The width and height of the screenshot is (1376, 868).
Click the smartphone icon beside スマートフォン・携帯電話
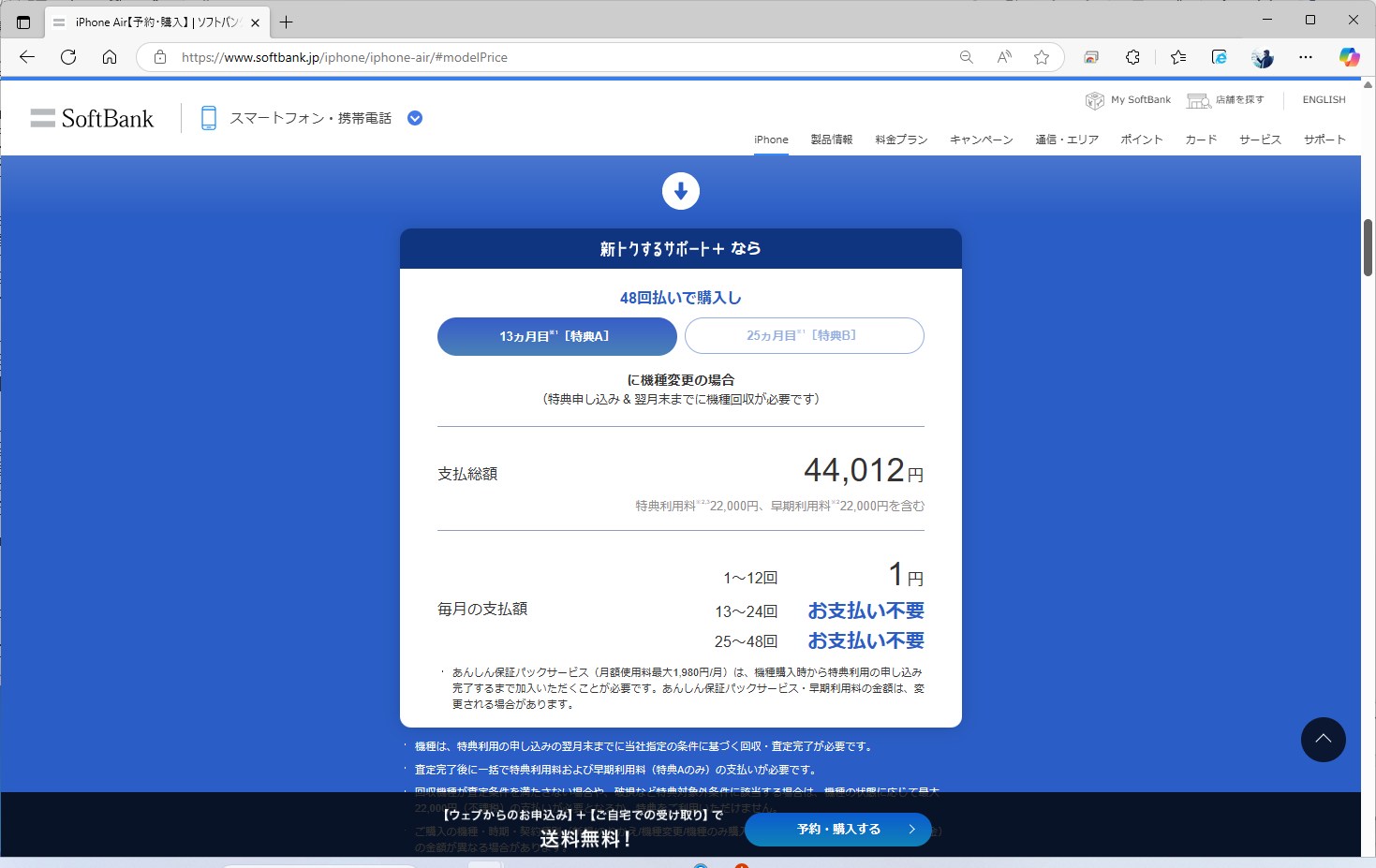207,117
